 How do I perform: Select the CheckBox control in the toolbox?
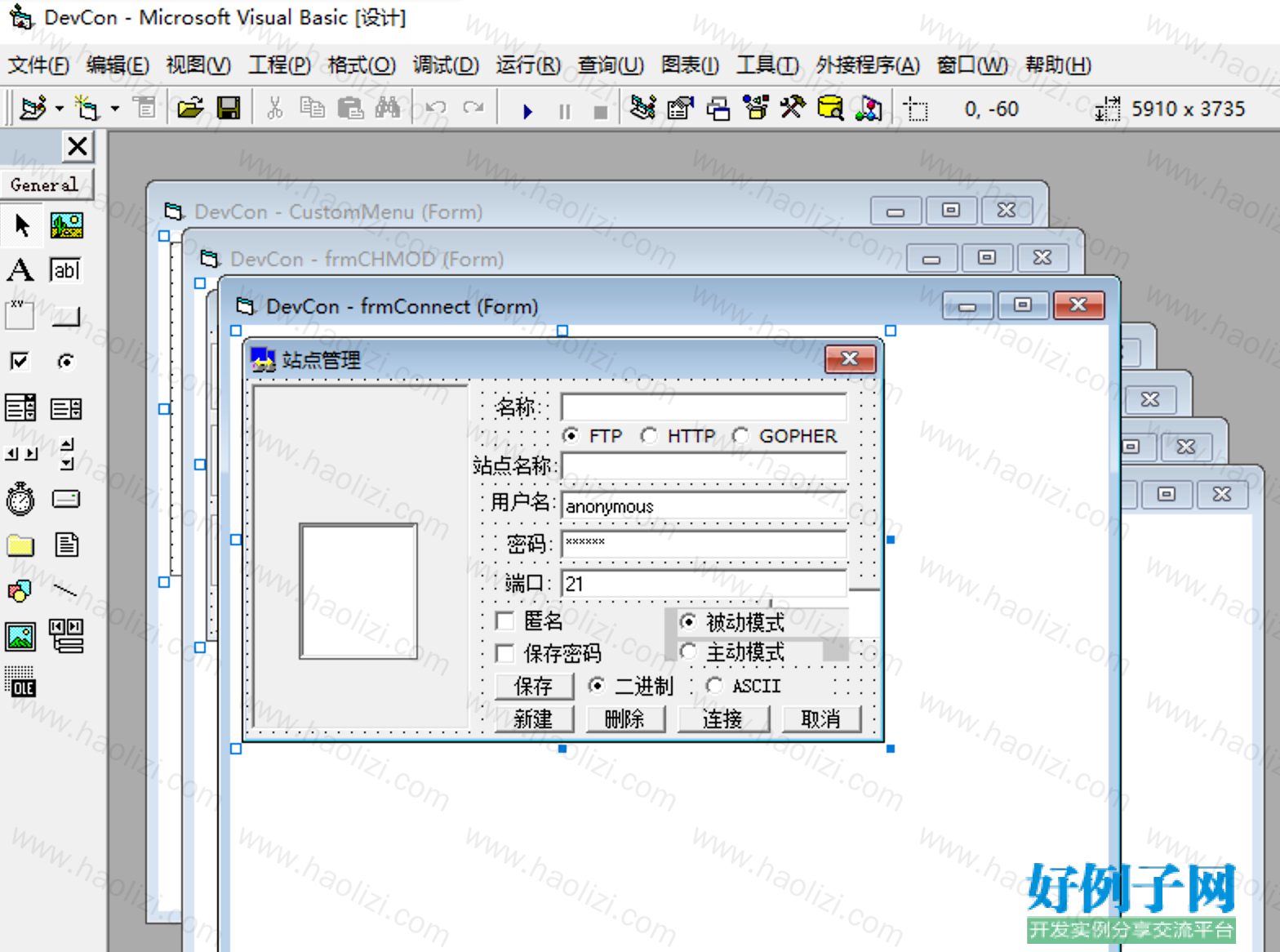20,361
